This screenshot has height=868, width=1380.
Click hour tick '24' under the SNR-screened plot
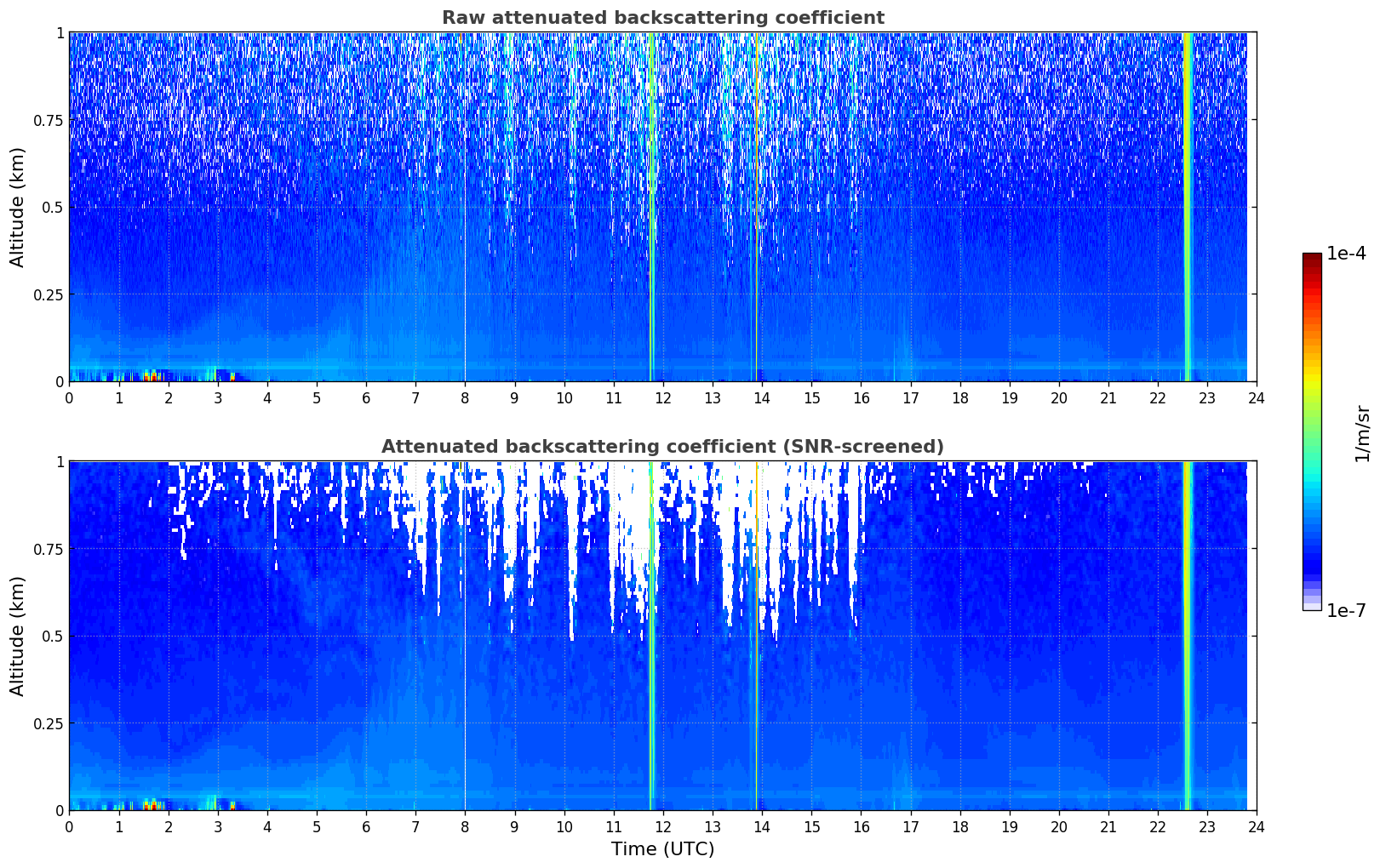tap(1257, 826)
